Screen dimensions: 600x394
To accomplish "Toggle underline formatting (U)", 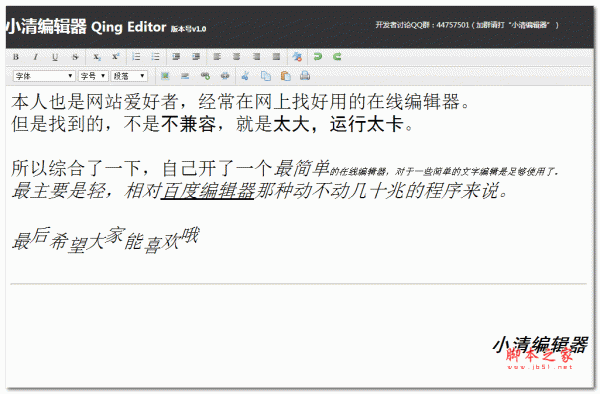I will pos(55,57).
